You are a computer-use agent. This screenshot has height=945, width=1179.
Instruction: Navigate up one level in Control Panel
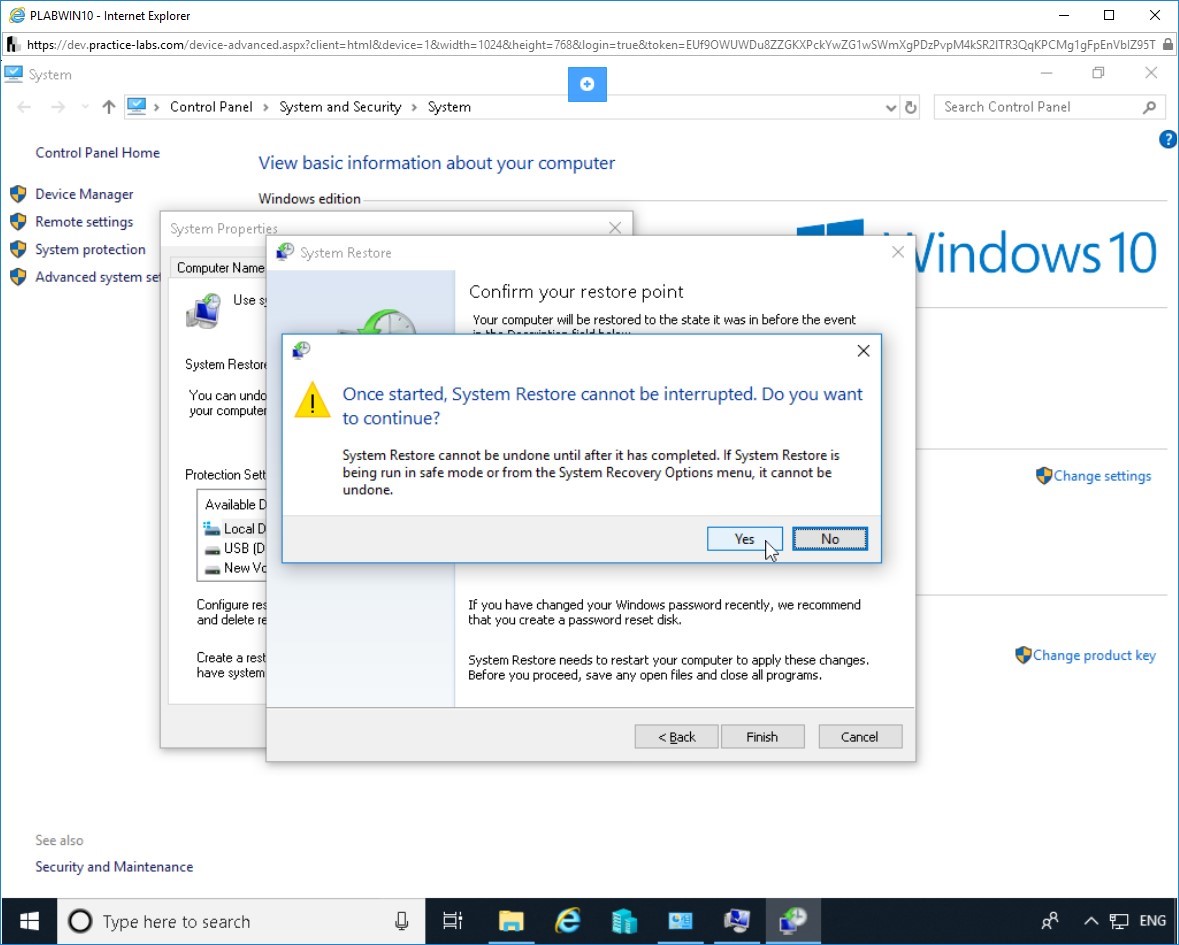(109, 108)
